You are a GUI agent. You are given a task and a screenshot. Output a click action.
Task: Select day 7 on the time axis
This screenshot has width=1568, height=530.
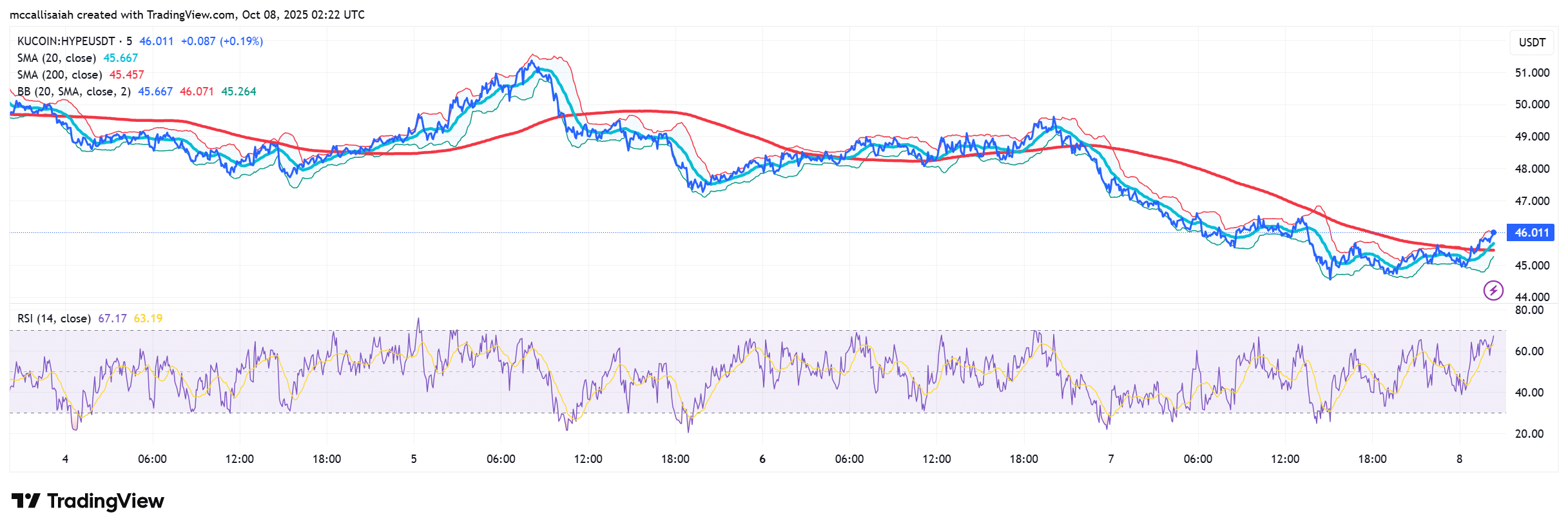pyautogui.click(x=1110, y=459)
